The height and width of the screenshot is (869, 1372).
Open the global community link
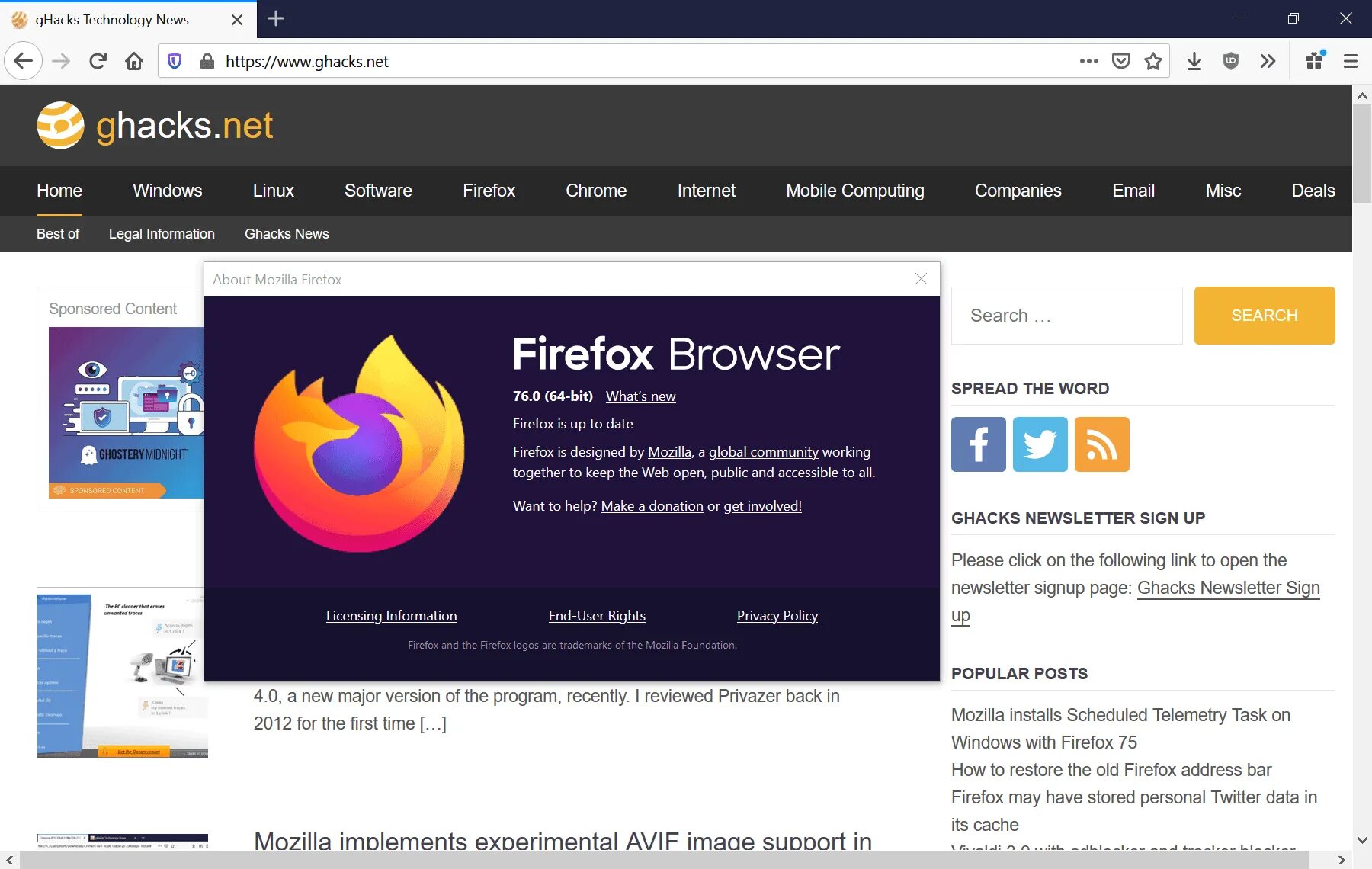tap(764, 452)
